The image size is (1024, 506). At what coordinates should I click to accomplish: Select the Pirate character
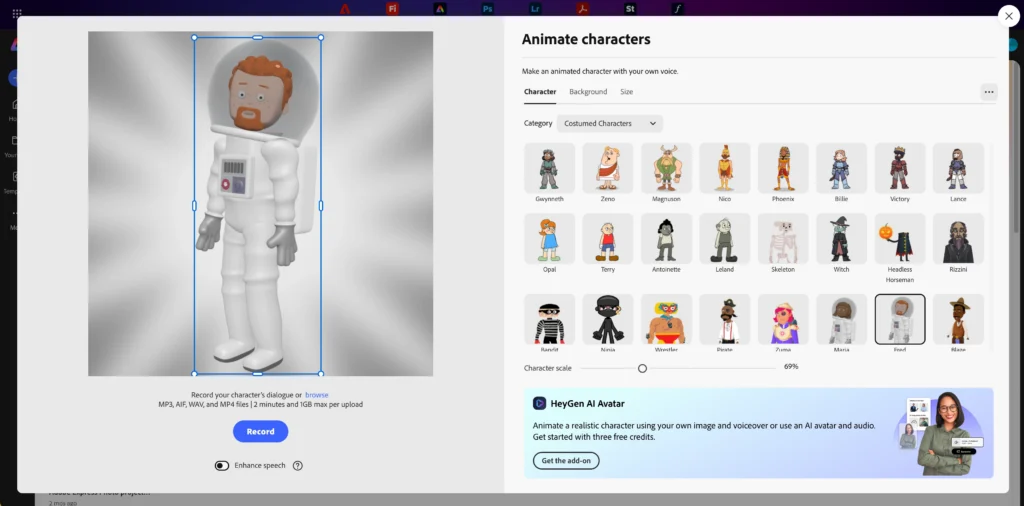(x=724, y=319)
